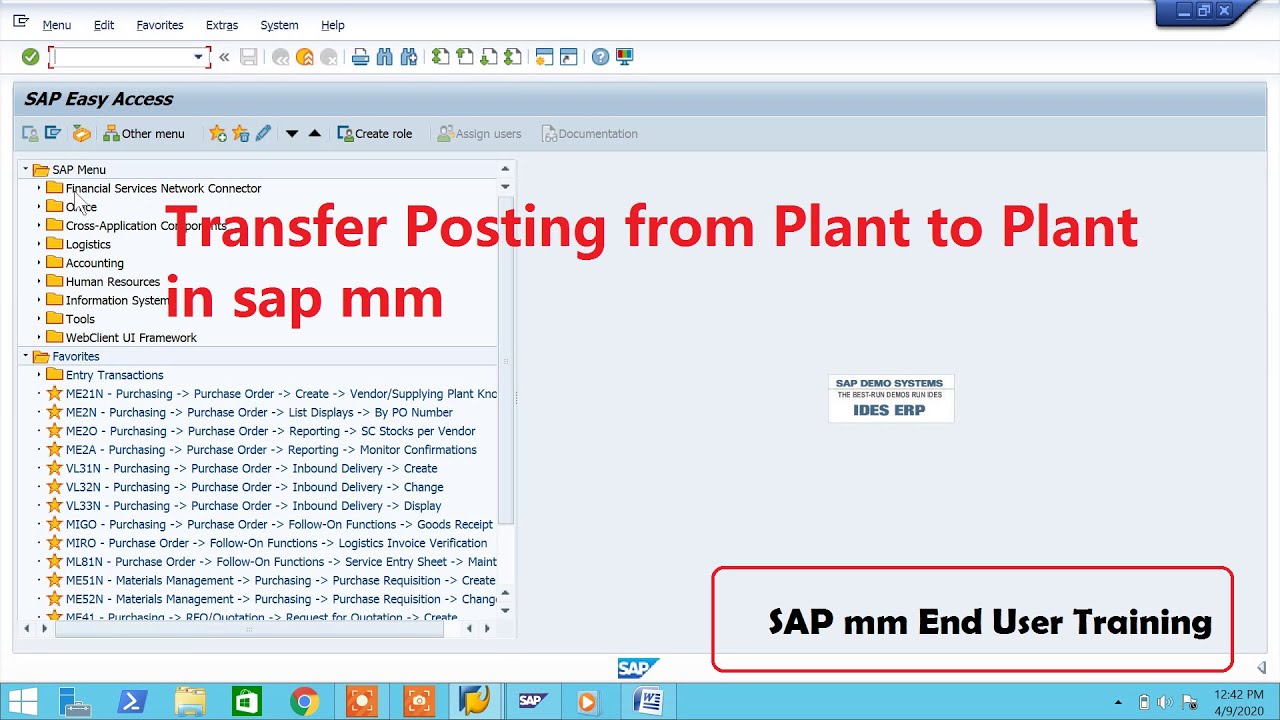
Task: Click the Documentation button
Action: [589, 133]
